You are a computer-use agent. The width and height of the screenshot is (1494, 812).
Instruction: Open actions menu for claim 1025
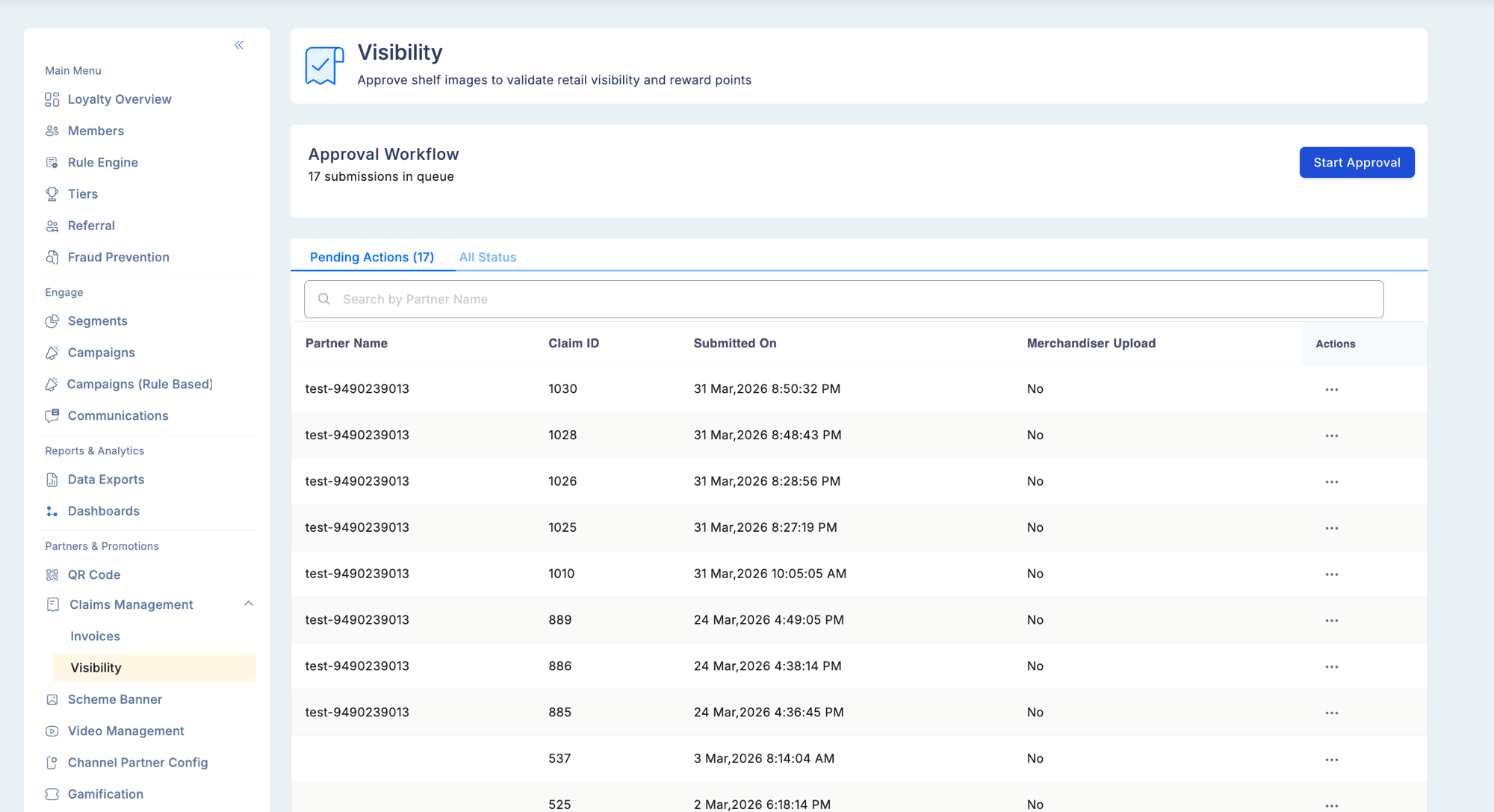point(1332,528)
